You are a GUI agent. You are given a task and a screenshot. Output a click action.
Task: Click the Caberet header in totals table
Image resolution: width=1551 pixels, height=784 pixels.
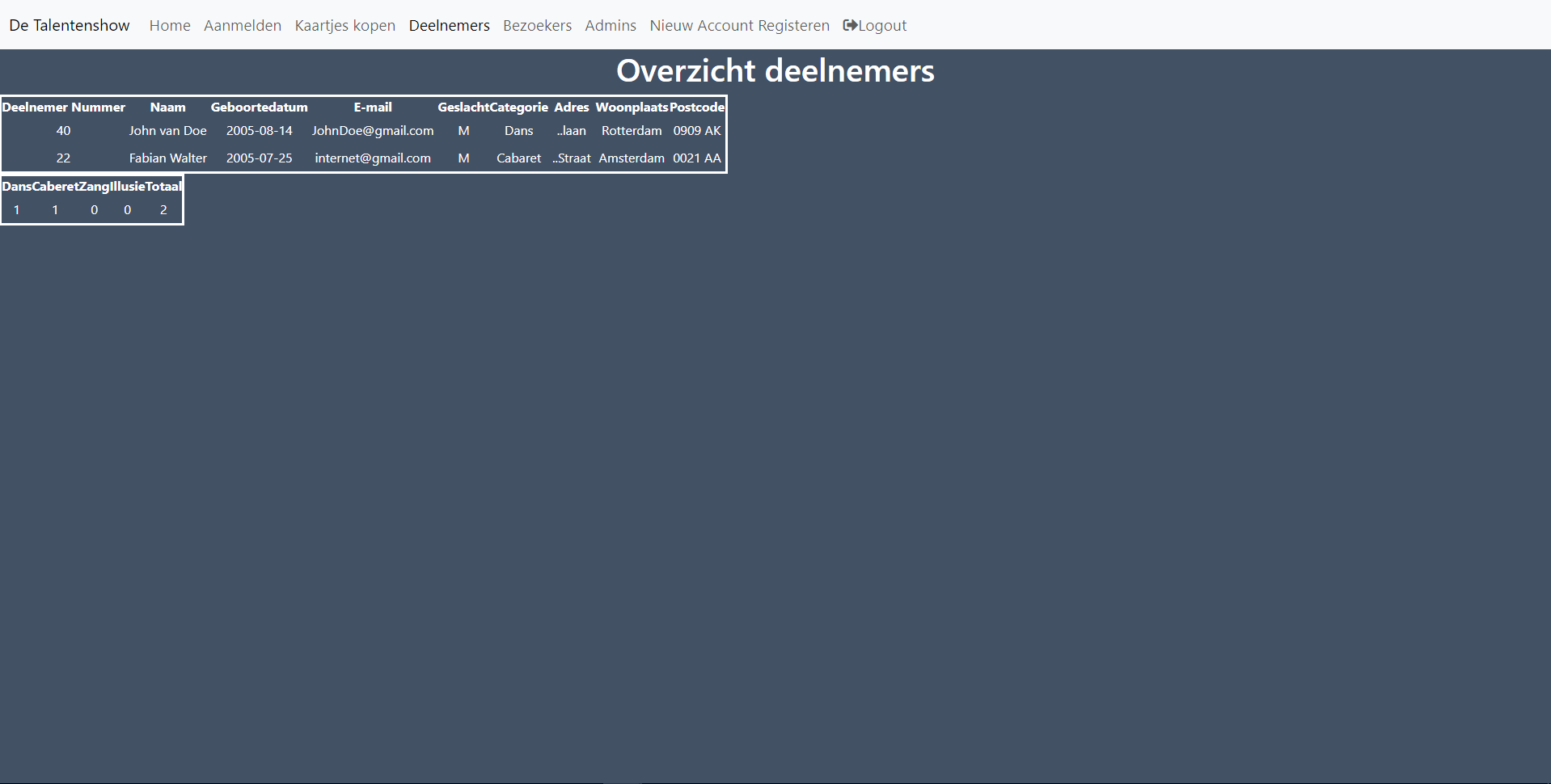(x=55, y=187)
